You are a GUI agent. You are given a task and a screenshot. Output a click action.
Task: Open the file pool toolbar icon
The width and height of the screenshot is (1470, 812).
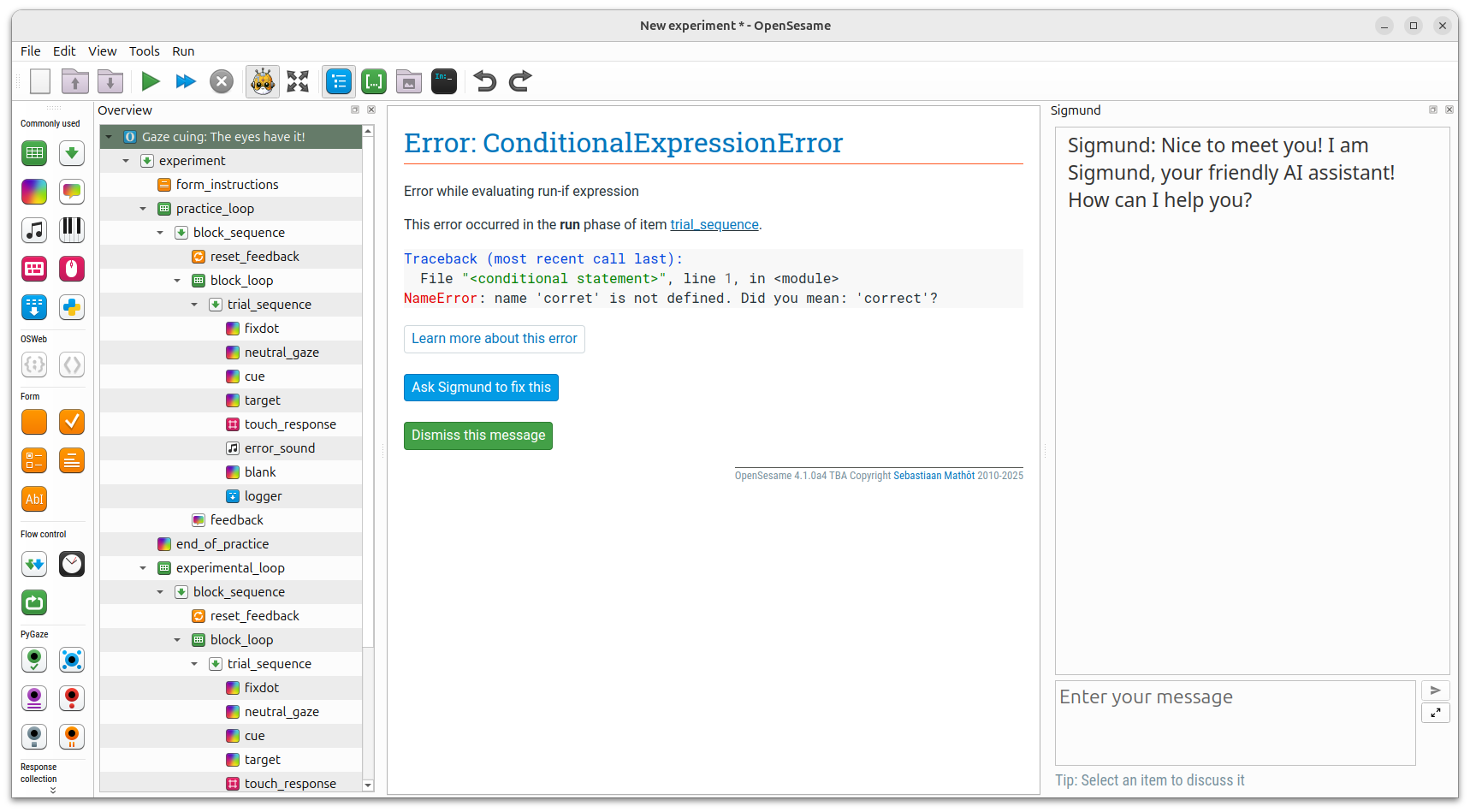(409, 81)
